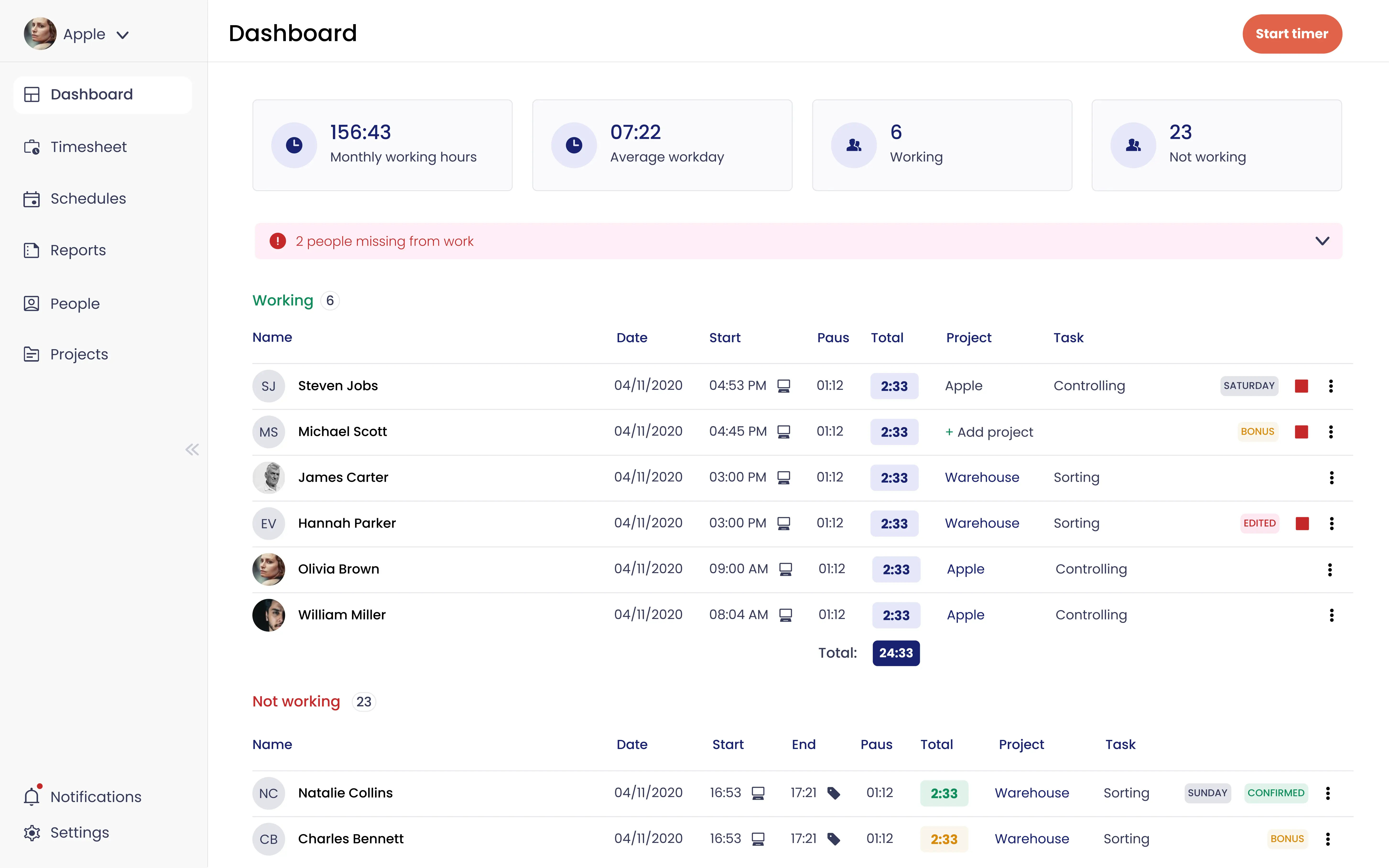Open more options for Natalie Collins
Image resolution: width=1389 pixels, height=868 pixels.
point(1328,793)
